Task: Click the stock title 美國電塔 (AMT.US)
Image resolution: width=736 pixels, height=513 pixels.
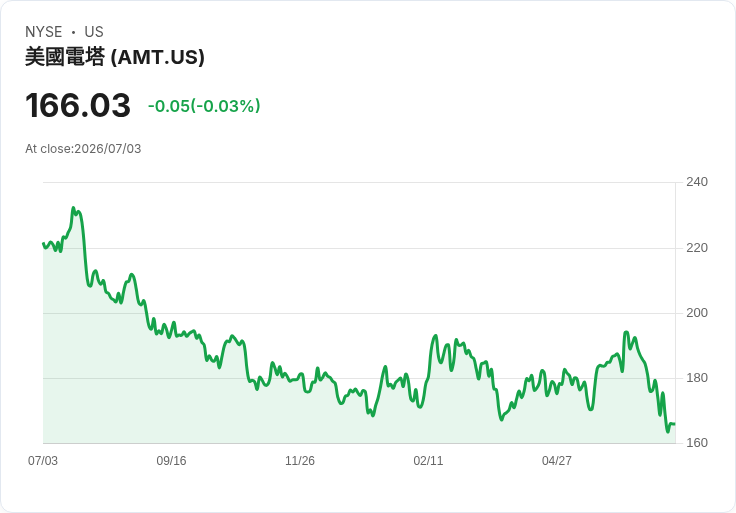Action: 115,57
